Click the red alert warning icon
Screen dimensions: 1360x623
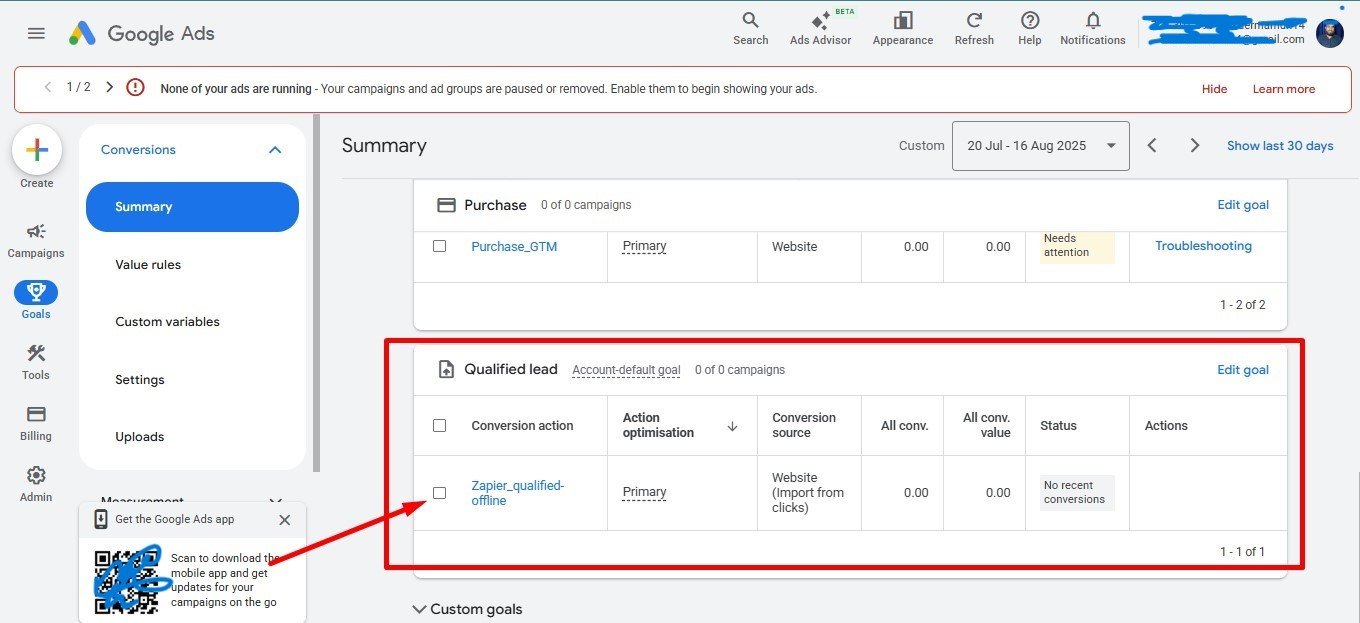(x=136, y=88)
